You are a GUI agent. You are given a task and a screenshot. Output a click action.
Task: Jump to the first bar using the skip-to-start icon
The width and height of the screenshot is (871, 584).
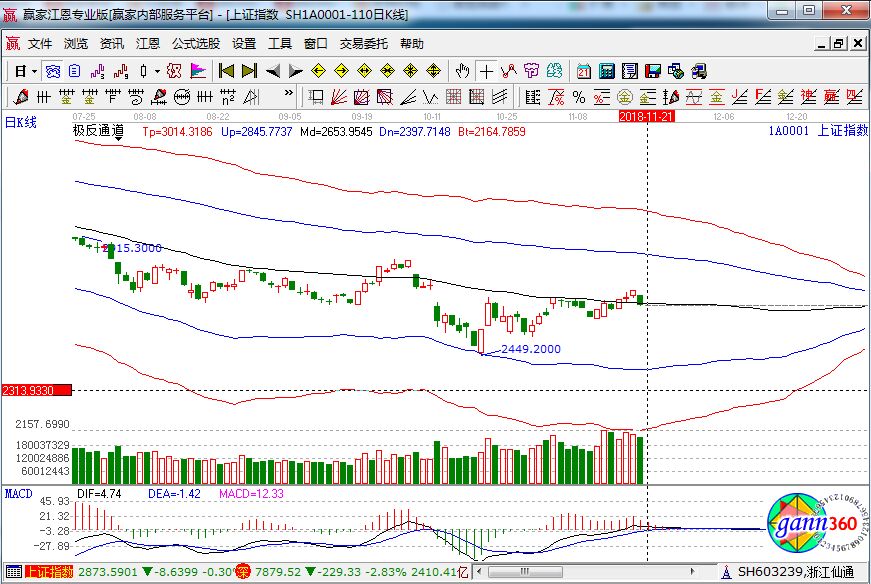coord(226,71)
